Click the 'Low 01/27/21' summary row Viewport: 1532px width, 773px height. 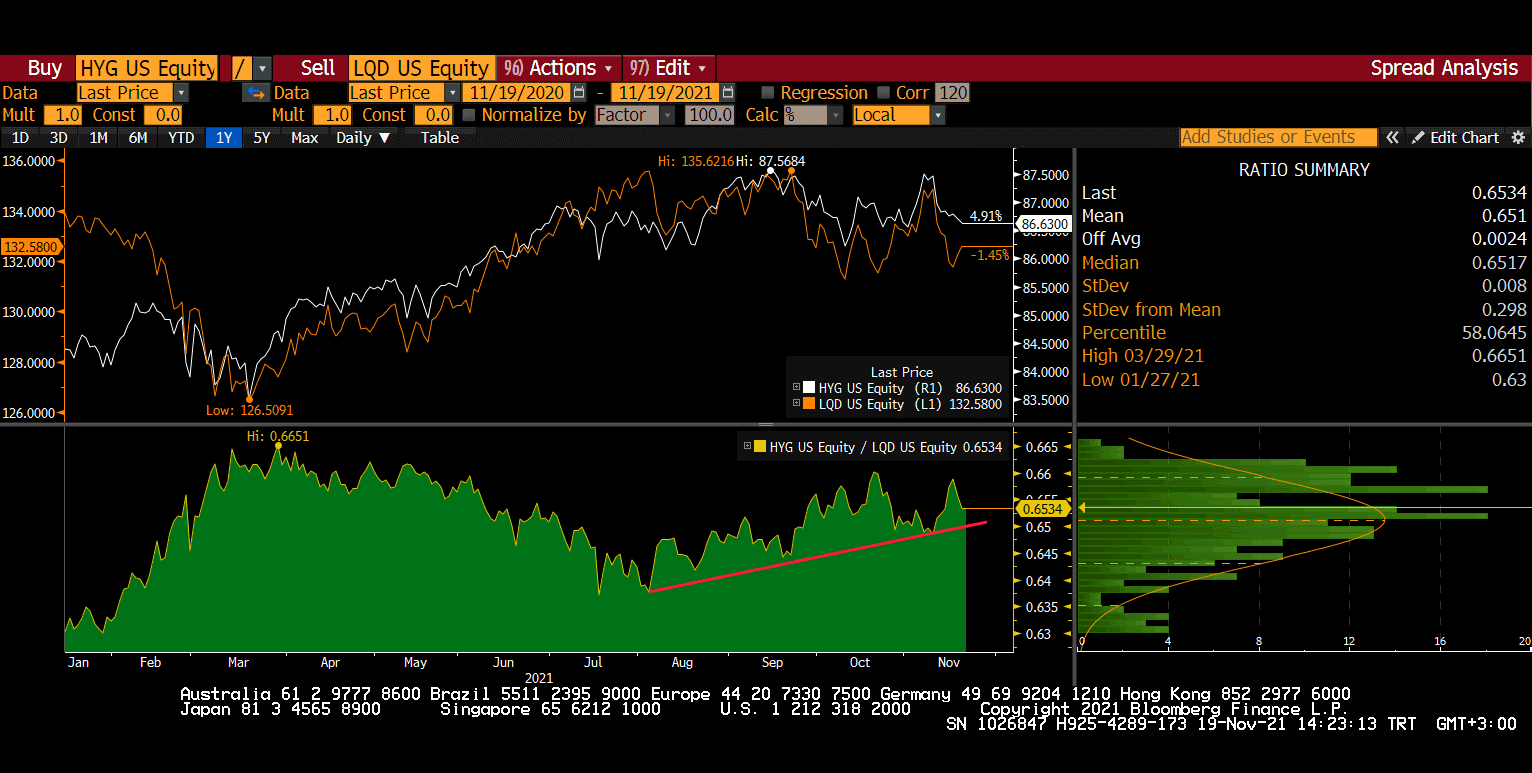click(1304, 380)
